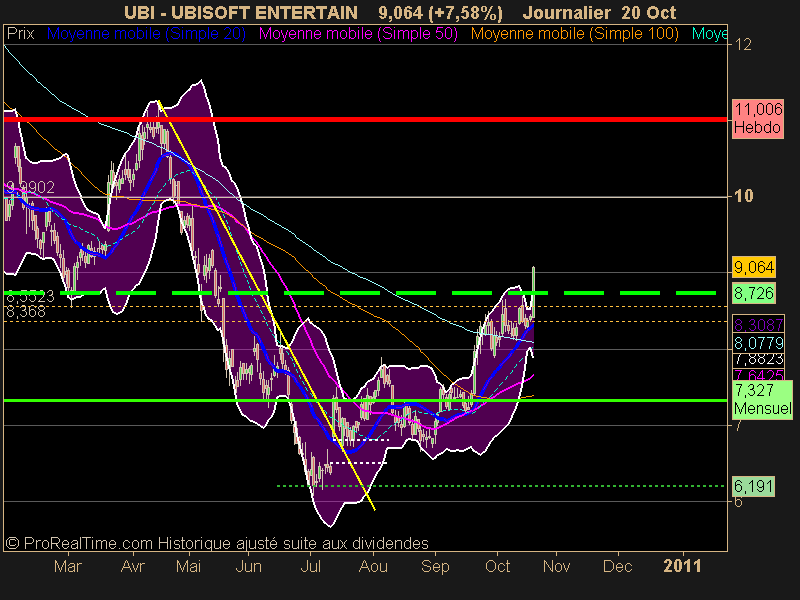800x600 pixels.
Task: Click the green '7,327 Mensuel' price tag
Action: 763,399
